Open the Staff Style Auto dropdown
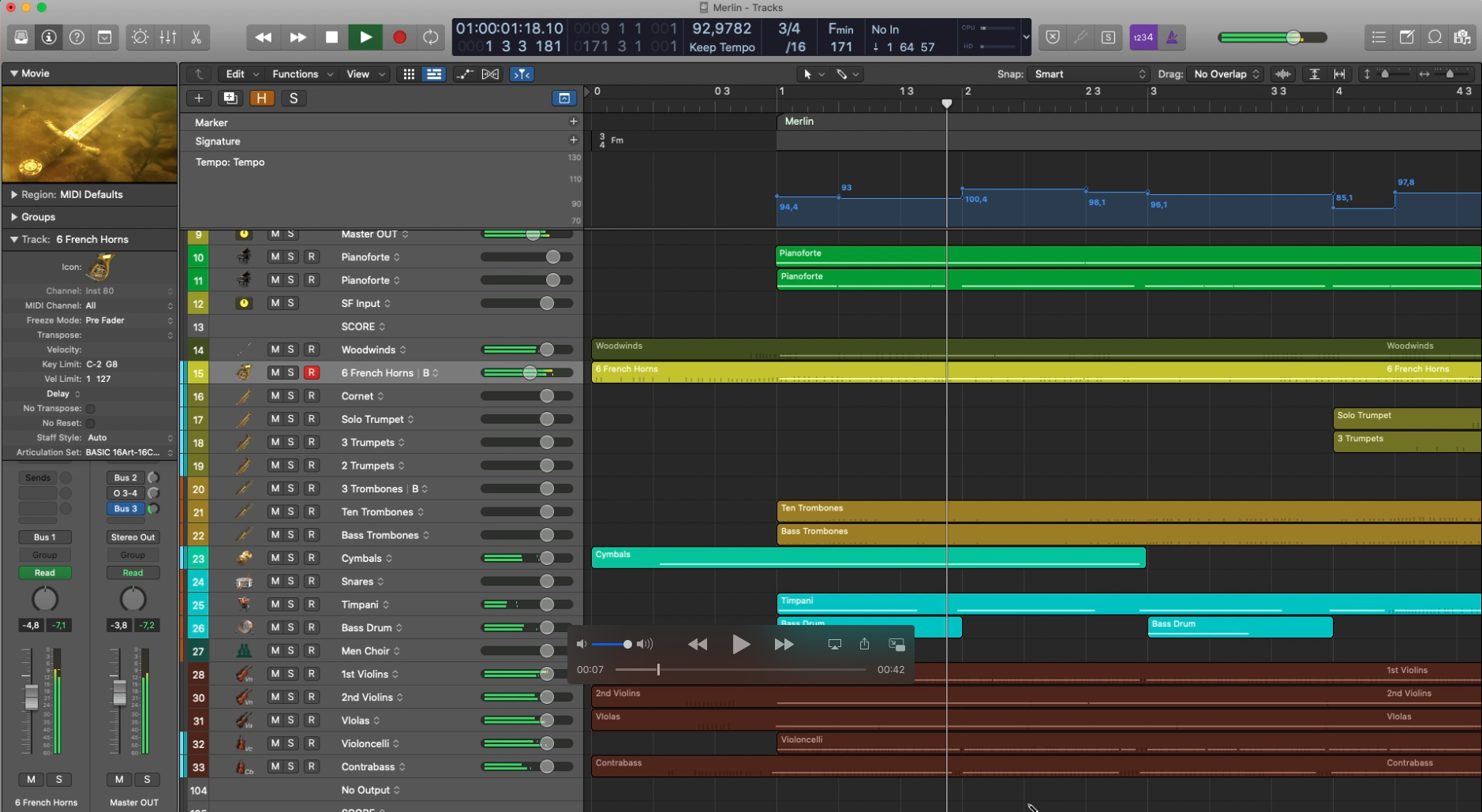The image size is (1482, 812). point(129,437)
